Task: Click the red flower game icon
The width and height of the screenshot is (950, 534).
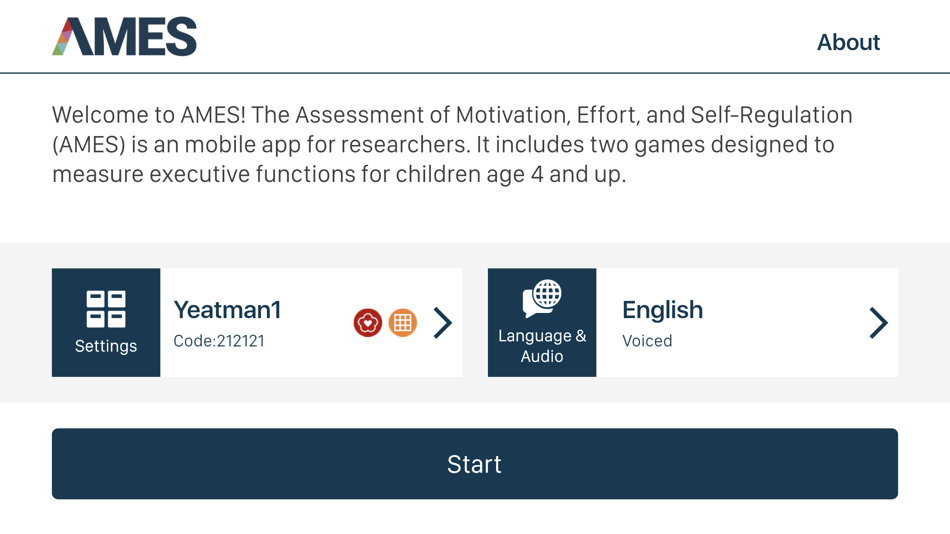Action: (x=367, y=323)
